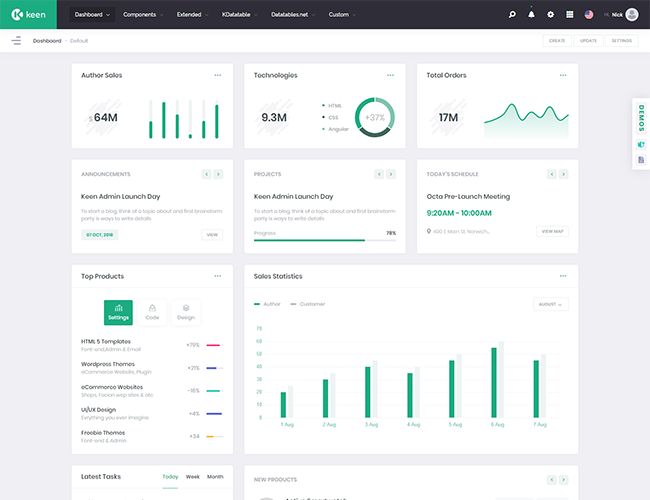Toggle Customer series in chart legend
Image resolution: width=650 pixels, height=500 pixels.
(308, 304)
